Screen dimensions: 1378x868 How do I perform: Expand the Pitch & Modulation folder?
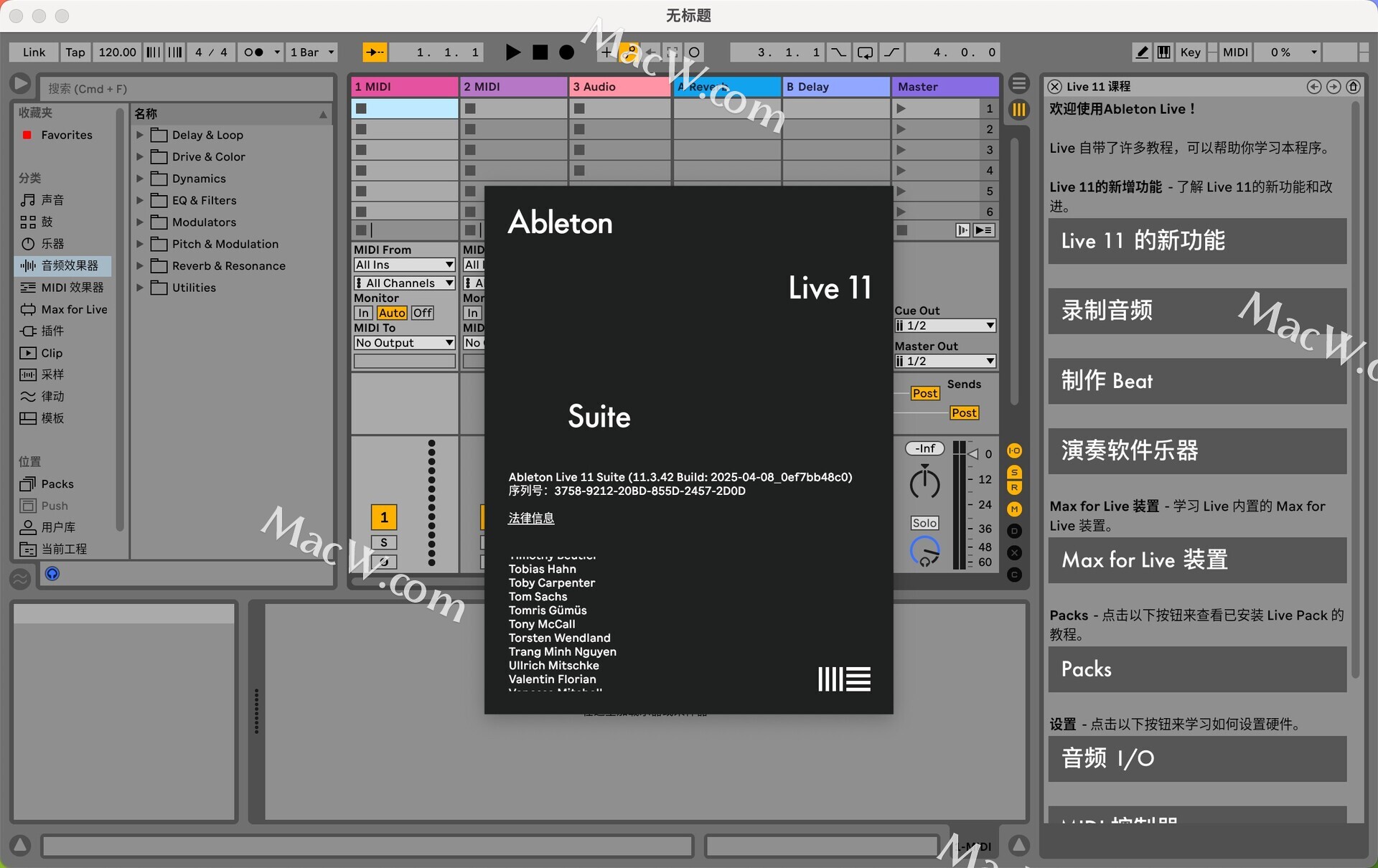[140, 244]
